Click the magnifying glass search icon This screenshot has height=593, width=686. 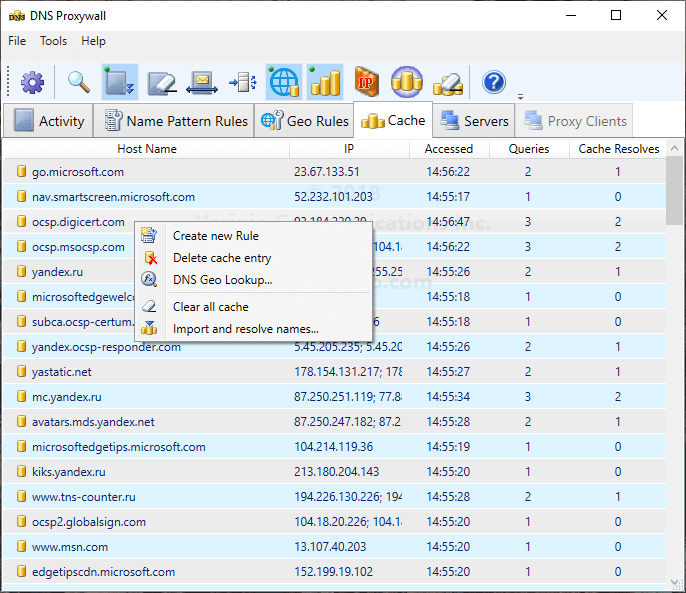[78, 82]
